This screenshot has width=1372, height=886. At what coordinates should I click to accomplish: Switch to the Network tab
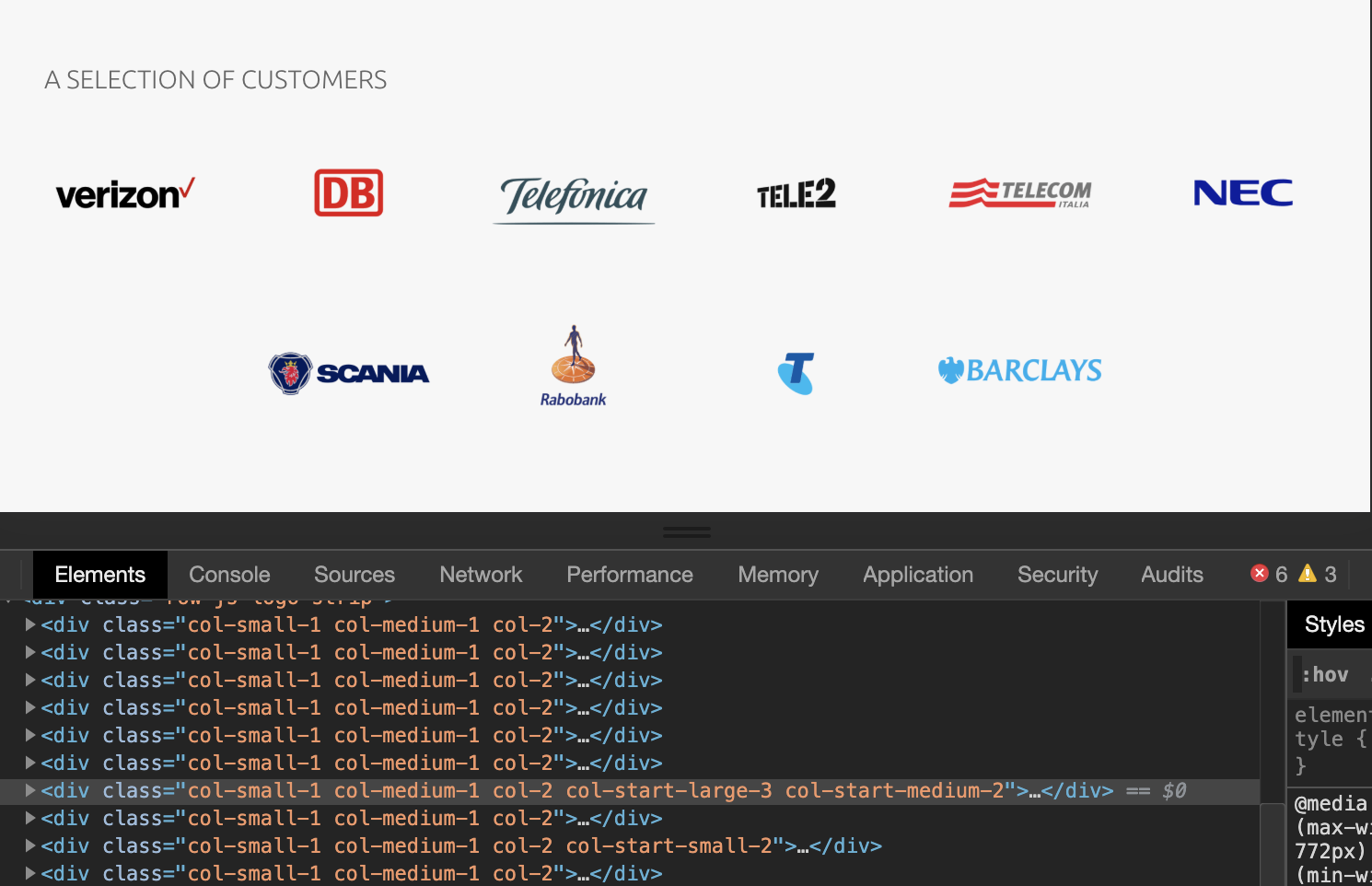[x=480, y=574]
